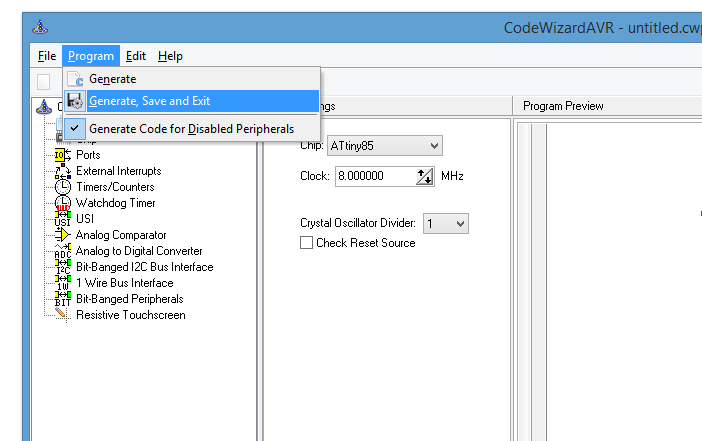Select USI tree node

click(85, 219)
